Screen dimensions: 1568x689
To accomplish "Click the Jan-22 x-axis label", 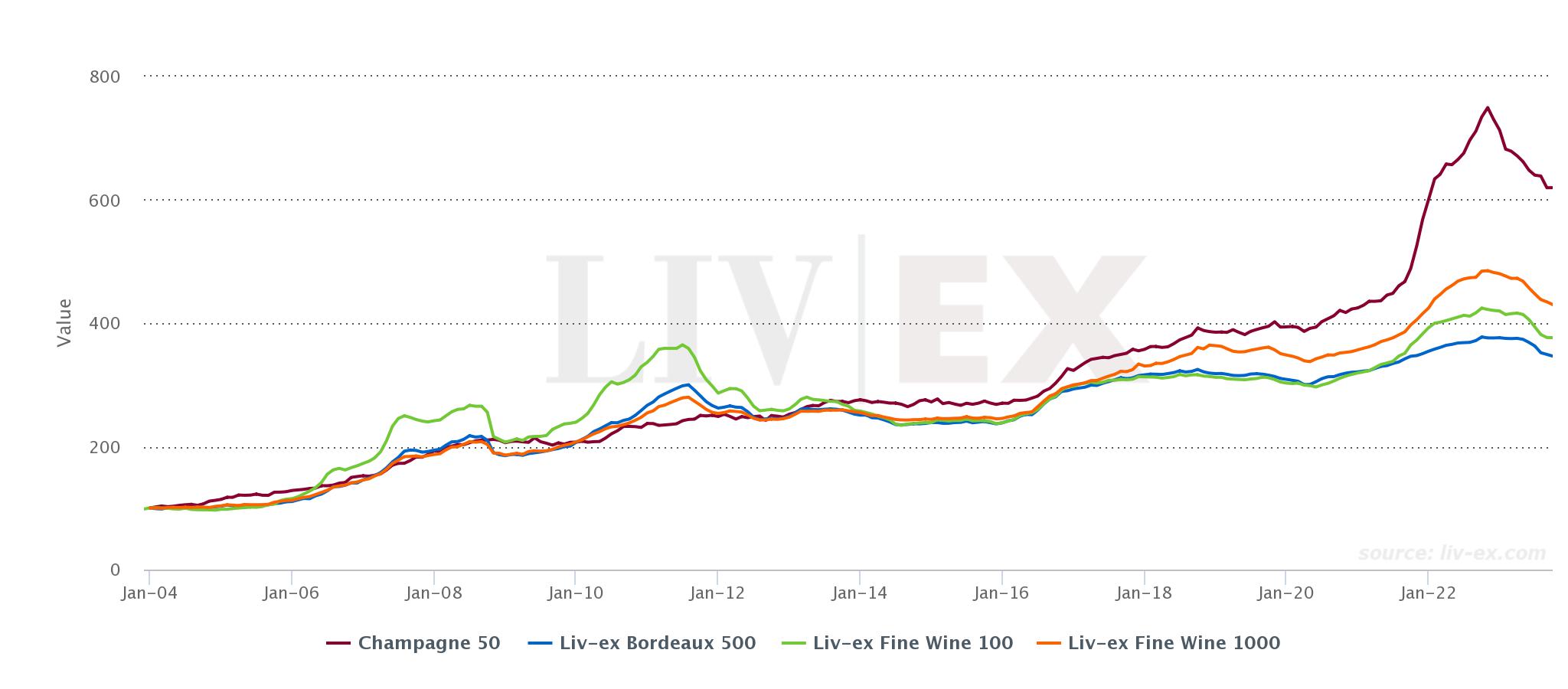I will 1428,593.
